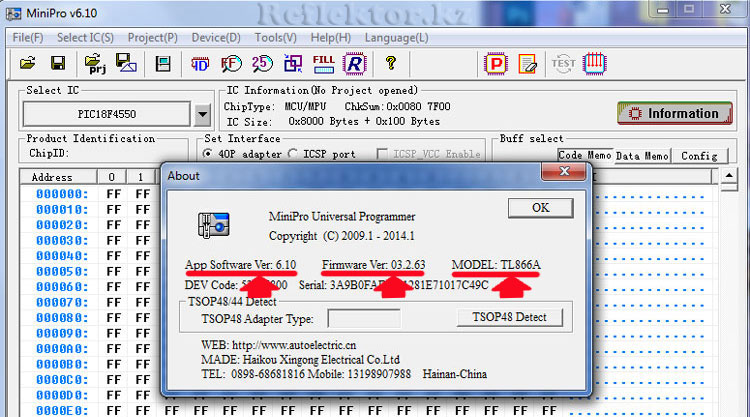Click the TEST toolbar icon
750x417 pixels.
click(563, 64)
